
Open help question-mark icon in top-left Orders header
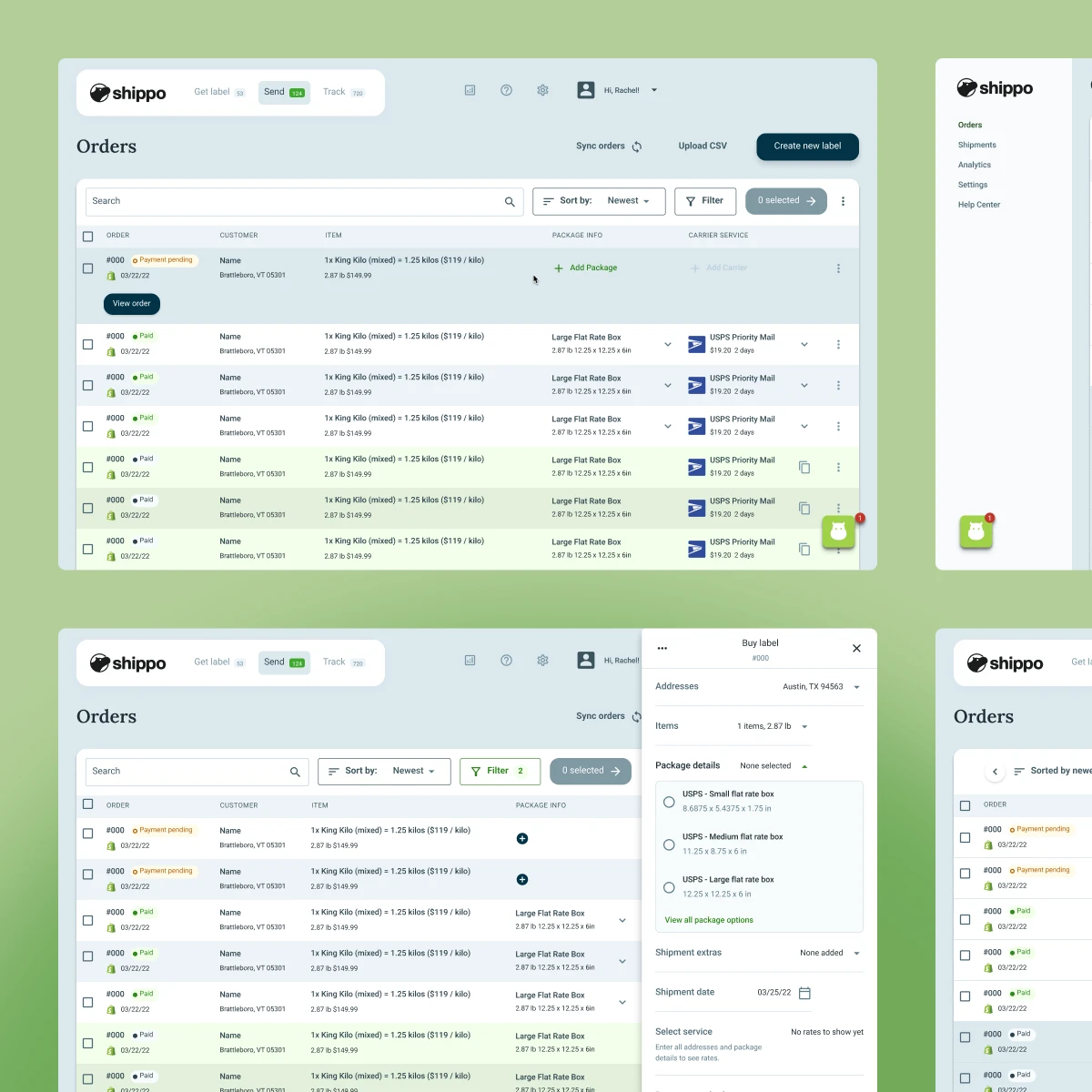coord(506,90)
